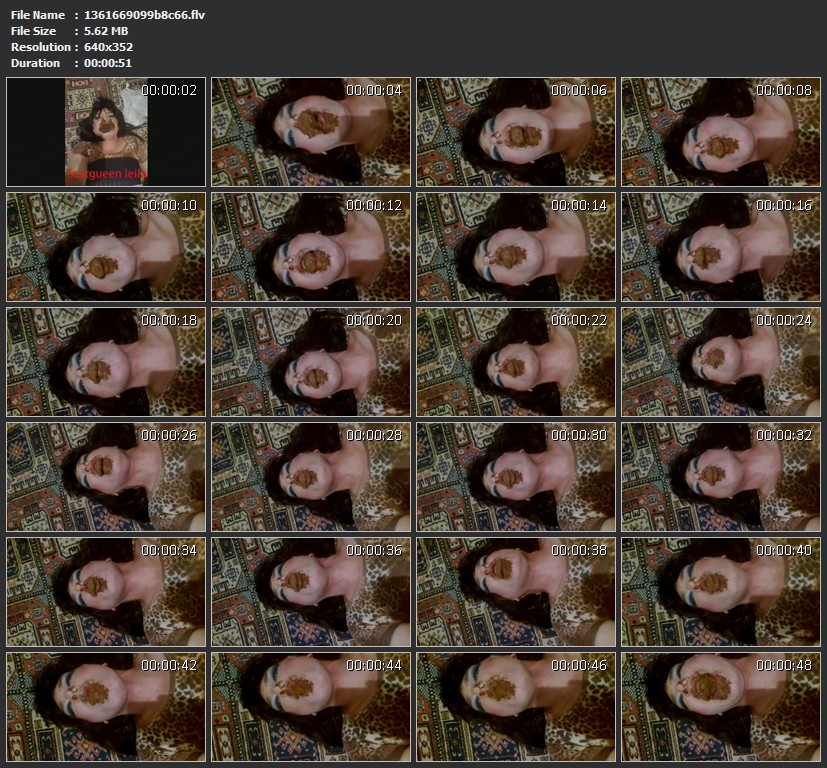Viewport: 827px width, 768px height.
Task: Click the thumbnail at 00:00:08
Action: (720, 132)
